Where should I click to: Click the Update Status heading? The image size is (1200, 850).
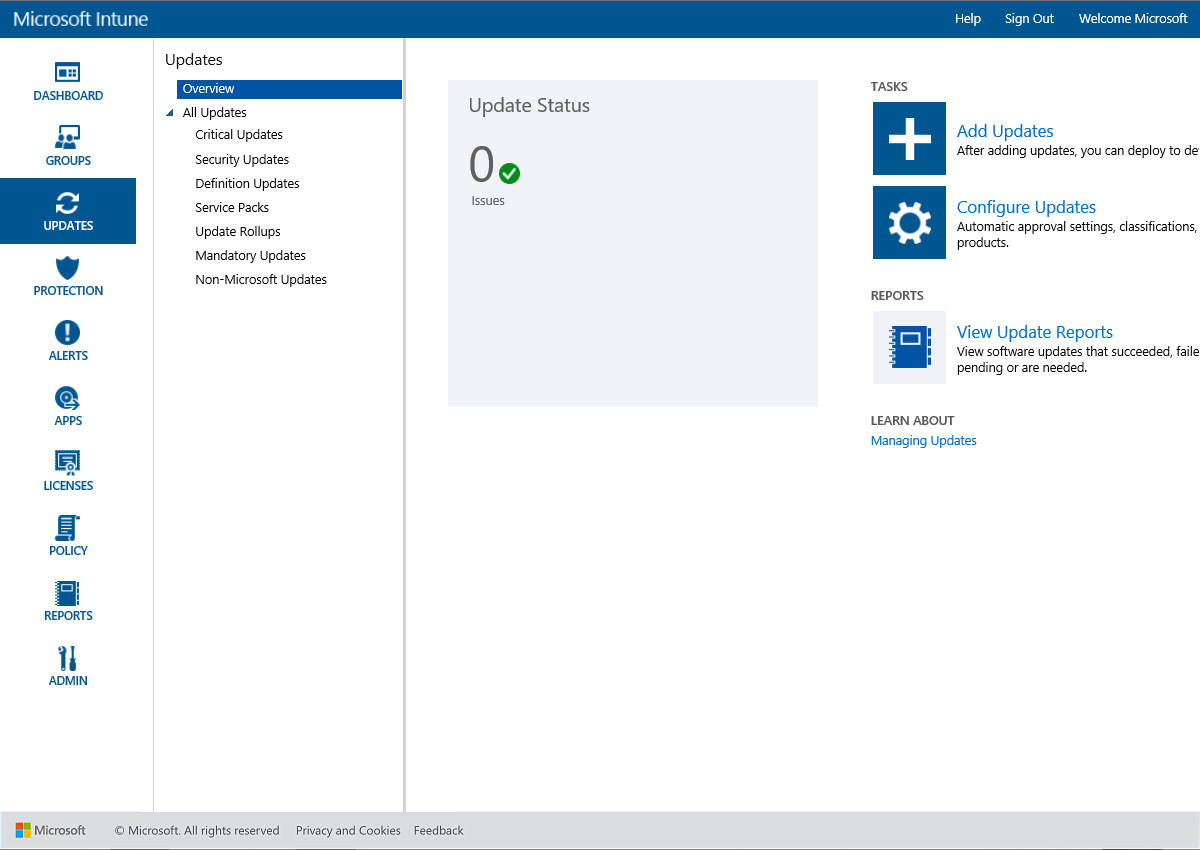pos(529,106)
